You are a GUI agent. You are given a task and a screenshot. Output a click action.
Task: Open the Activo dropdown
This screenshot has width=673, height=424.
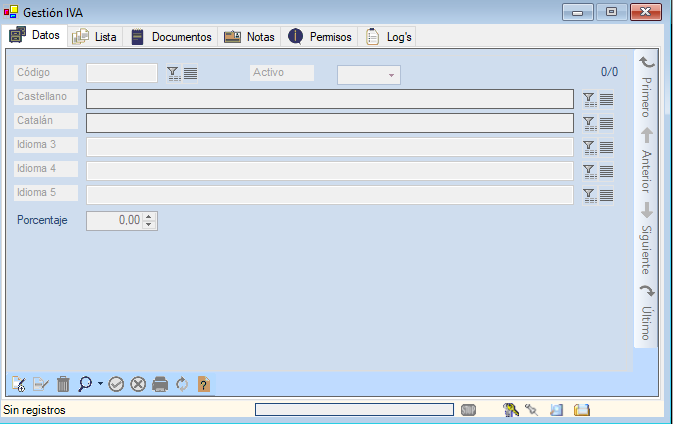[391, 75]
